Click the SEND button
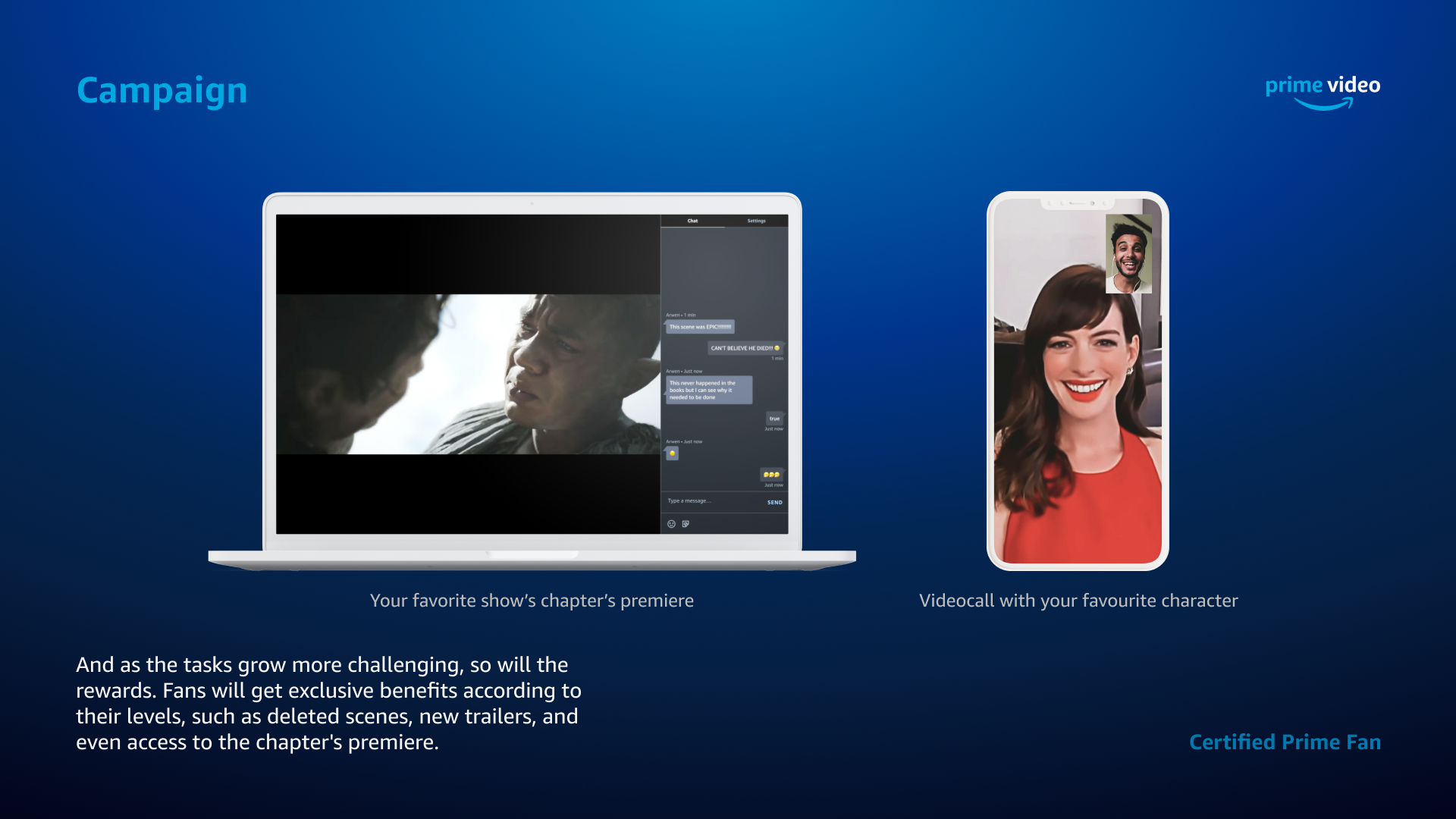 774,502
